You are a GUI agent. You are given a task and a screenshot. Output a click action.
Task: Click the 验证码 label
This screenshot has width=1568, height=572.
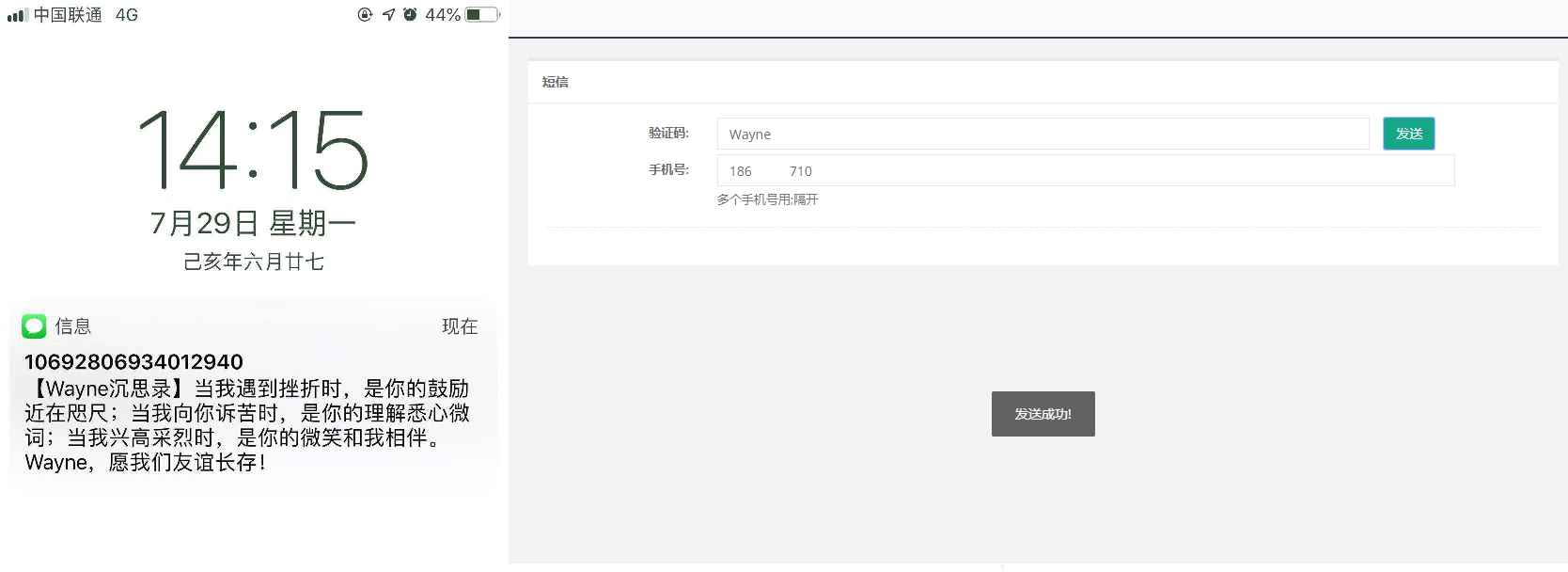tap(668, 133)
